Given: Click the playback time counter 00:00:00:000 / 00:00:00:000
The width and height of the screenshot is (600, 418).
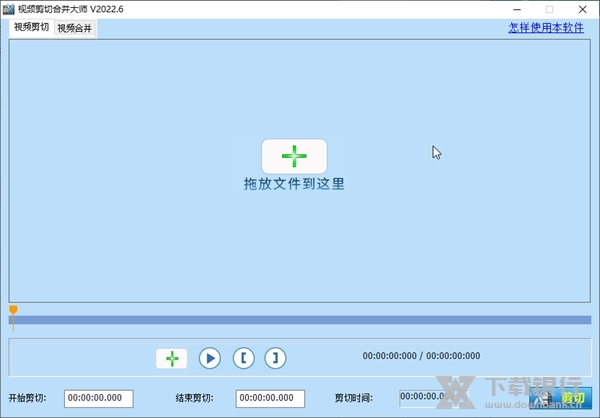Looking at the screenshot, I should point(421,356).
